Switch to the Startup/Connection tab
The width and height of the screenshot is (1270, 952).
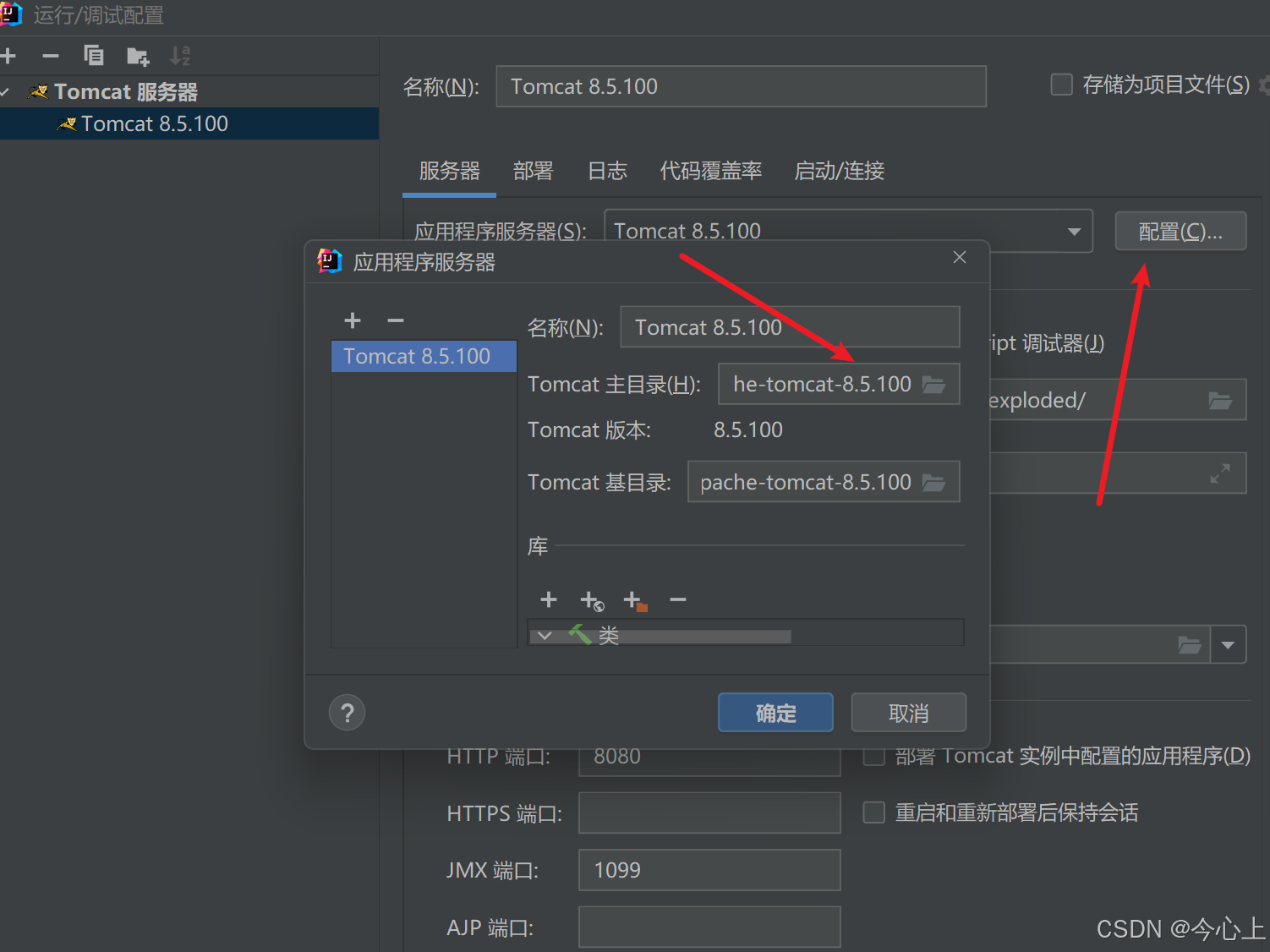[x=839, y=171]
